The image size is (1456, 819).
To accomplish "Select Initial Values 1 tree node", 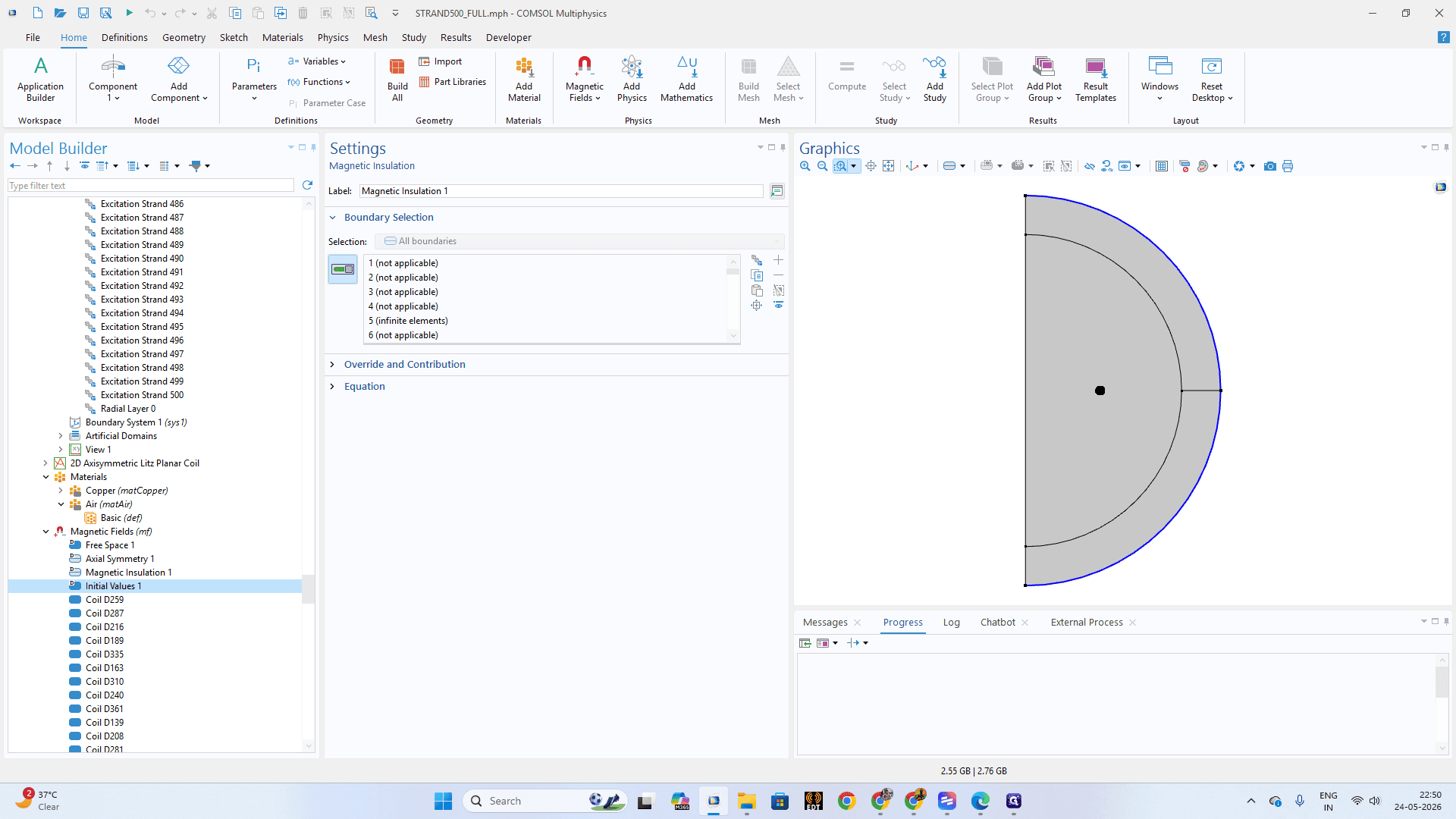I will click(x=113, y=586).
